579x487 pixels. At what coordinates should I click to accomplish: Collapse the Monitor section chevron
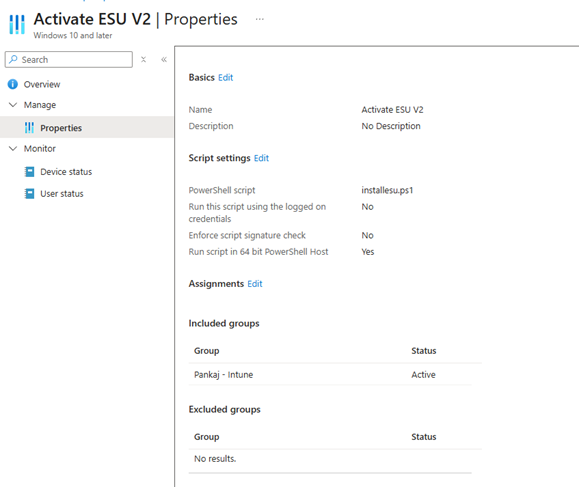tap(13, 148)
